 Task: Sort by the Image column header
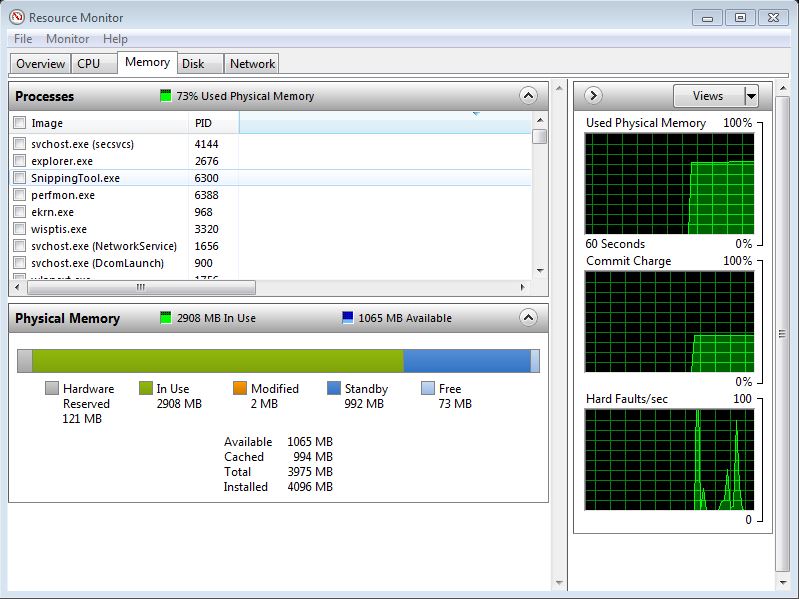[47, 123]
